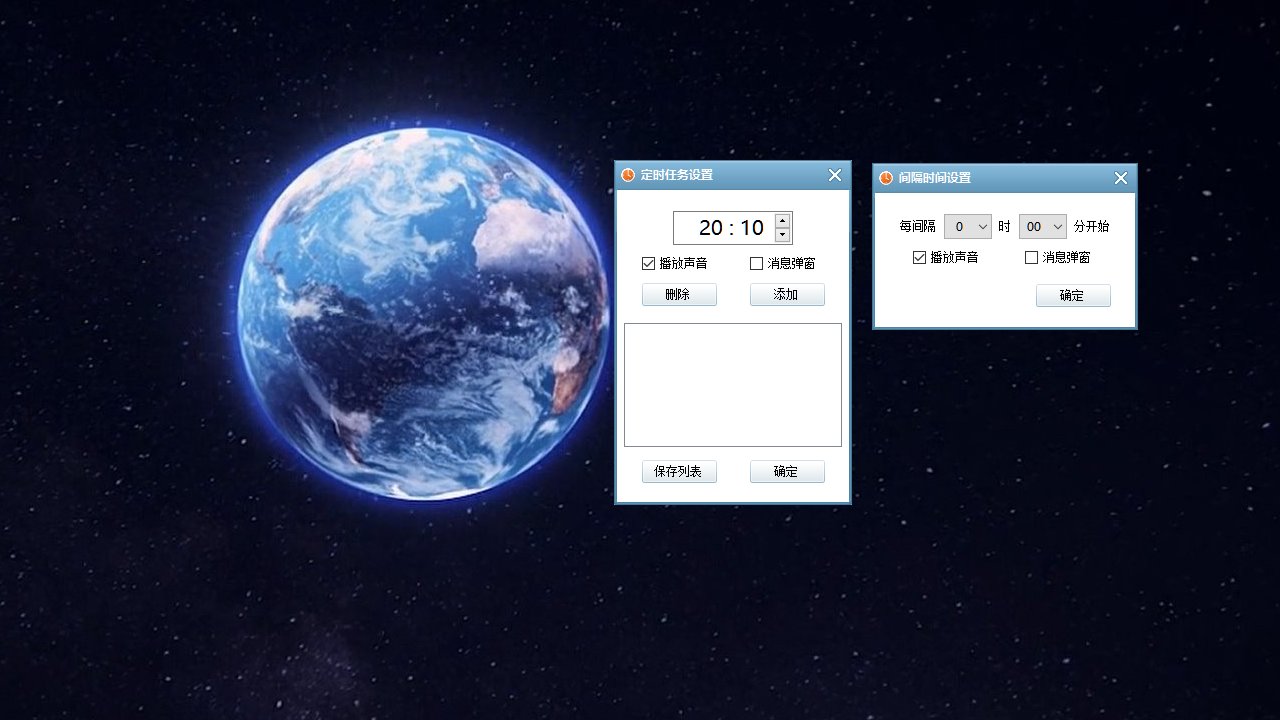The height and width of the screenshot is (720, 1280).
Task: Open the interval hour dropdown showing 0
Action: click(x=967, y=226)
